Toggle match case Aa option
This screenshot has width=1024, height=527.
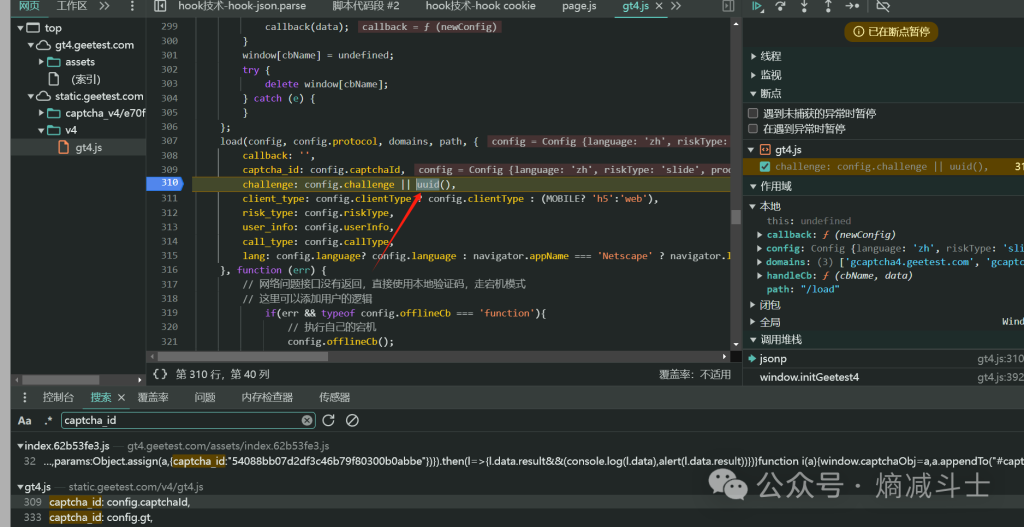pyautogui.click(x=25, y=421)
